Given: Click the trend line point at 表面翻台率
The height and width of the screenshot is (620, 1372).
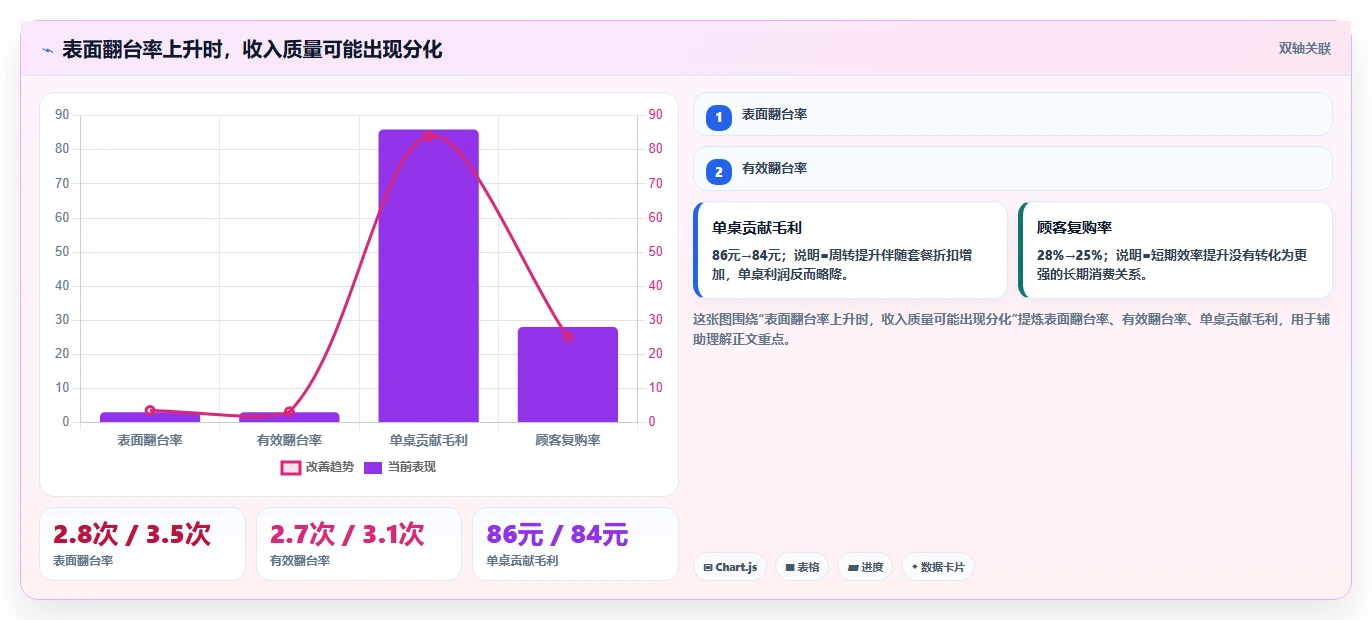Looking at the screenshot, I should tap(150, 410).
